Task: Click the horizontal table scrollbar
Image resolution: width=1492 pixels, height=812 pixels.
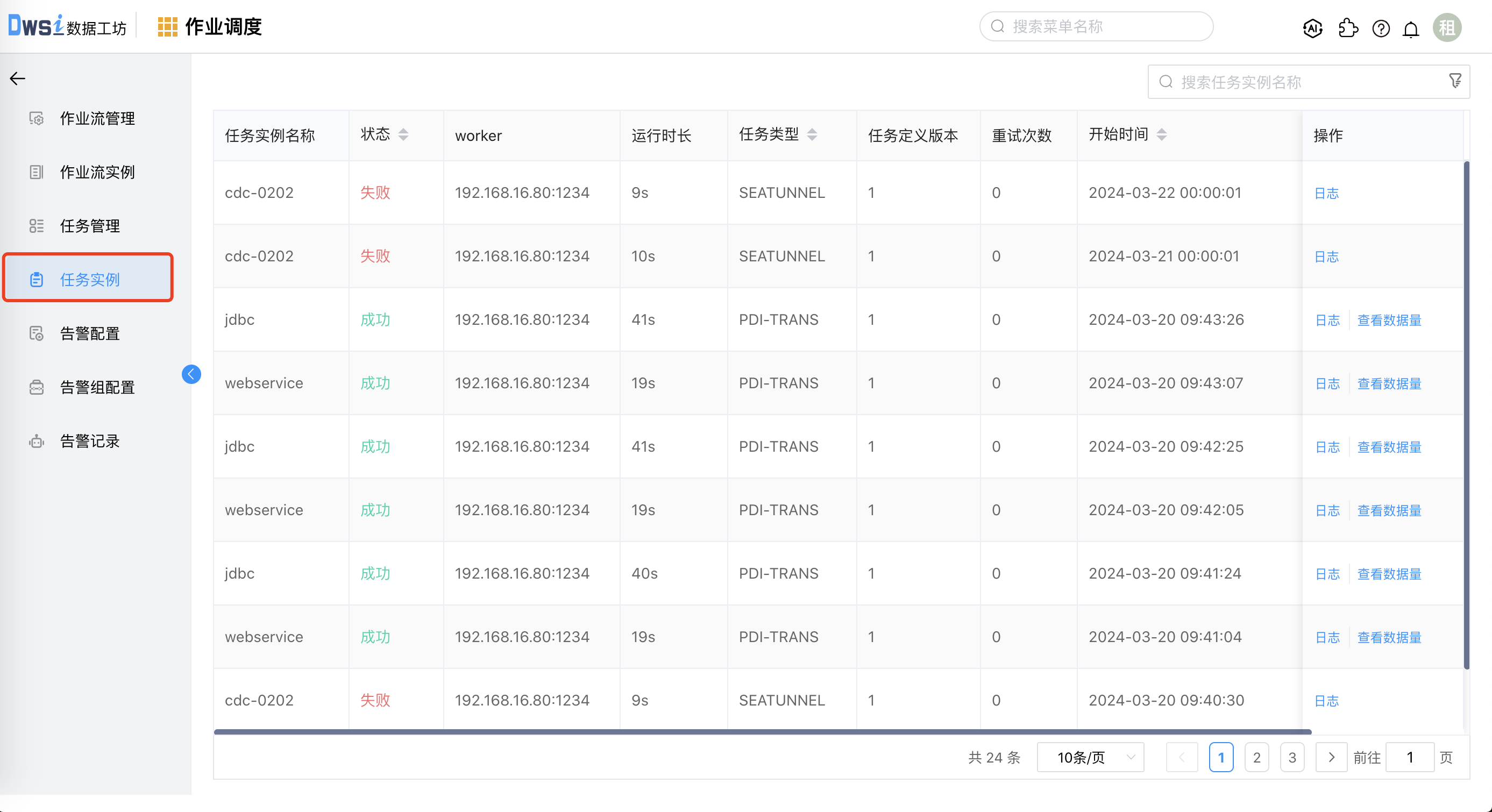Action: 762,731
